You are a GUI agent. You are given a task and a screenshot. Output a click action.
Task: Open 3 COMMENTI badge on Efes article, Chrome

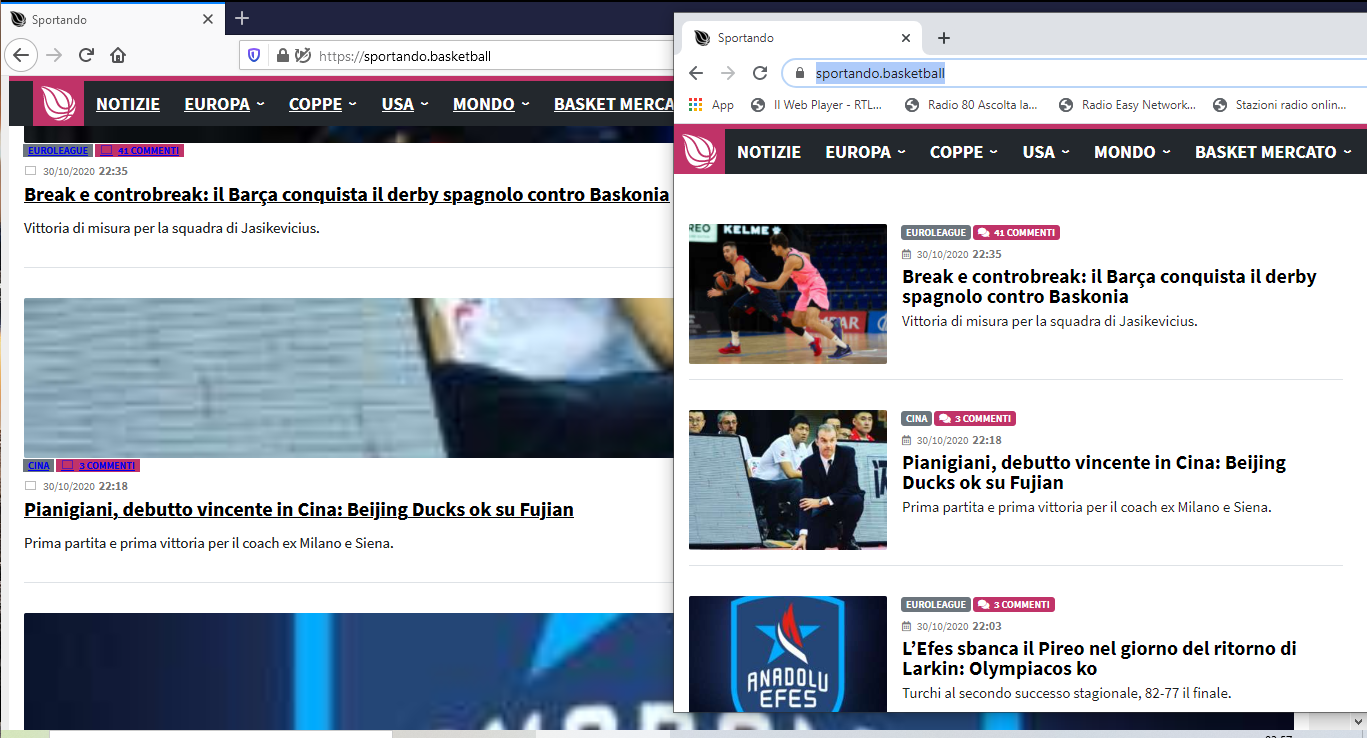[x=1014, y=605]
